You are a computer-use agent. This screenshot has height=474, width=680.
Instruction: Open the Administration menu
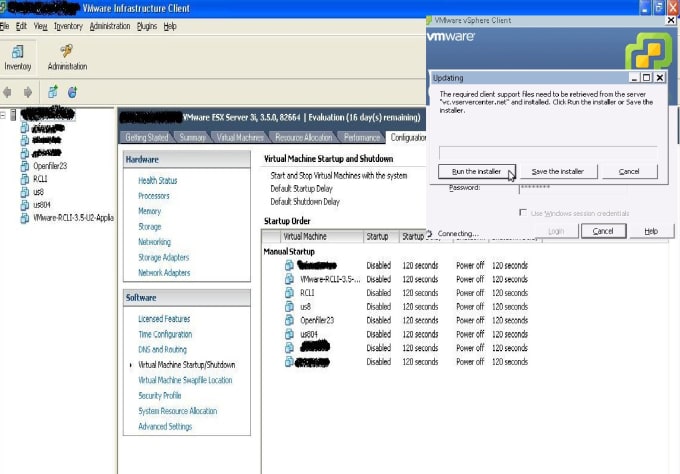[x=110, y=26]
